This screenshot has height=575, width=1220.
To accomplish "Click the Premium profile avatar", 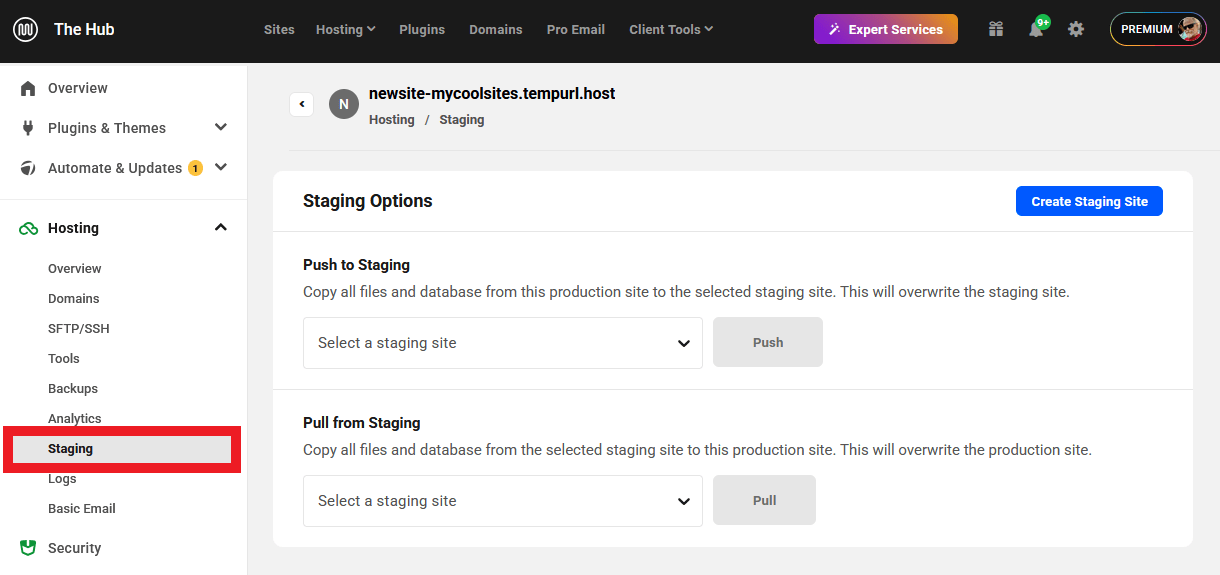I will pos(1190,29).
